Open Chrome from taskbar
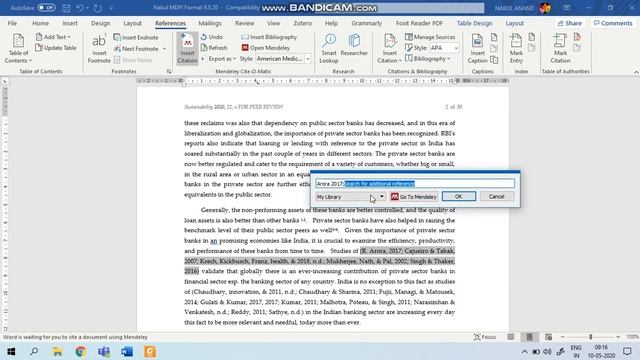Image resolution: width=640 pixels, height=360 pixels. (x=80, y=351)
